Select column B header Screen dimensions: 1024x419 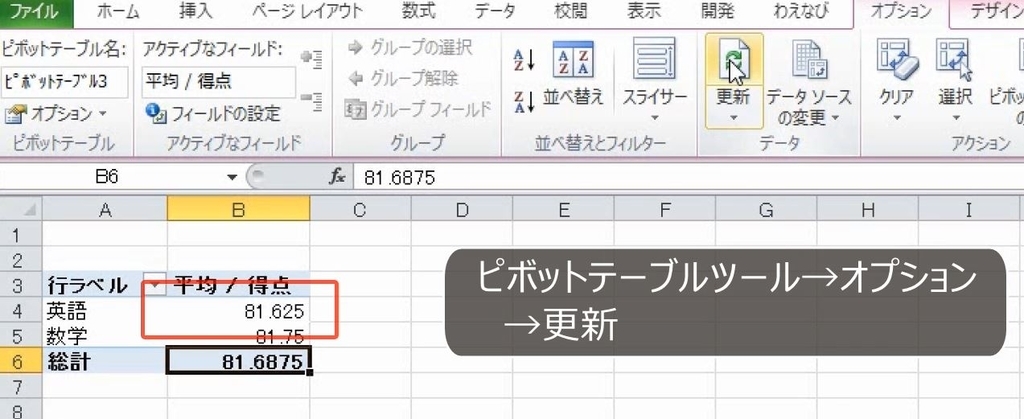[x=238, y=210]
